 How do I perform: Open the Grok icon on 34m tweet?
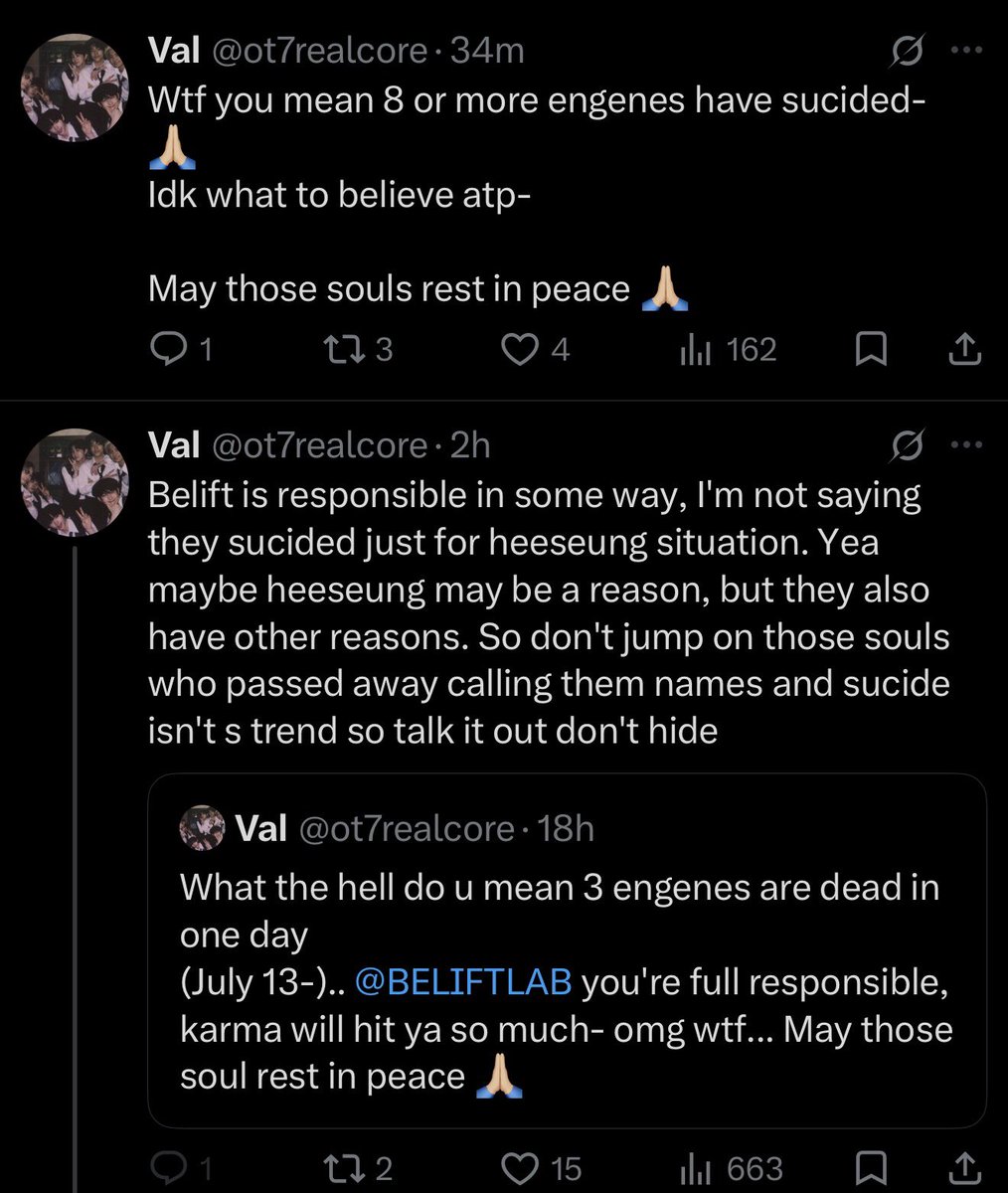[x=907, y=51]
